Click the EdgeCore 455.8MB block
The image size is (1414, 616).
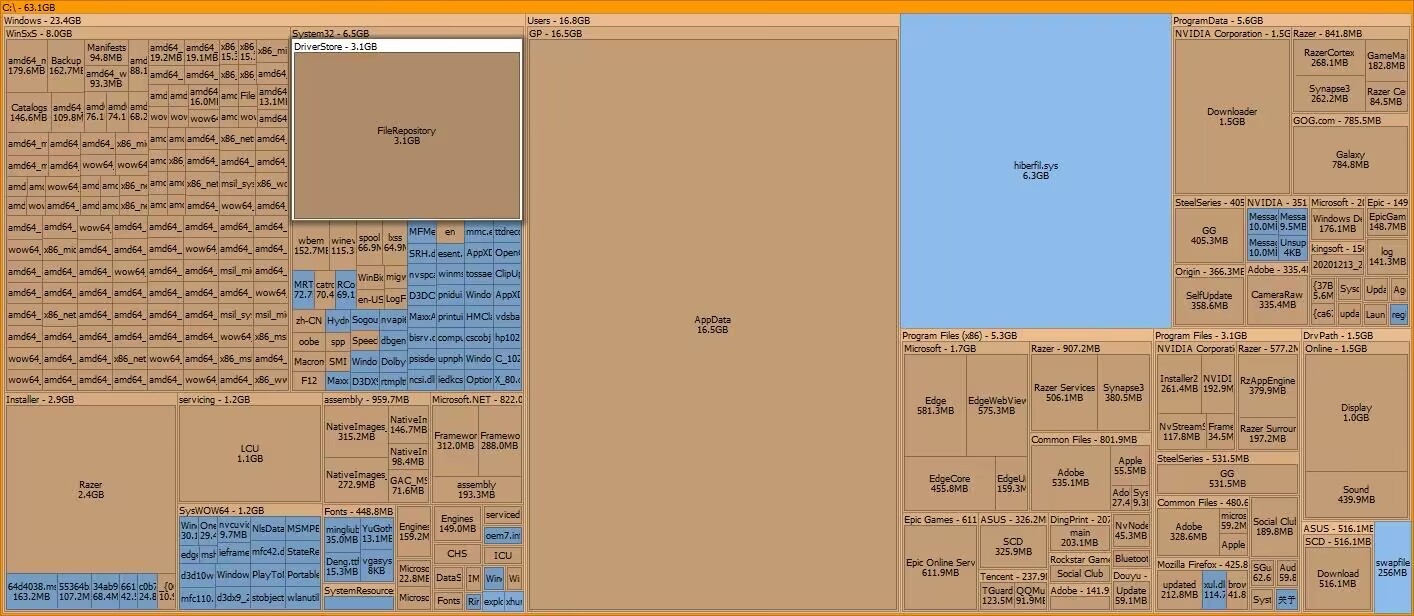coord(950,483)
